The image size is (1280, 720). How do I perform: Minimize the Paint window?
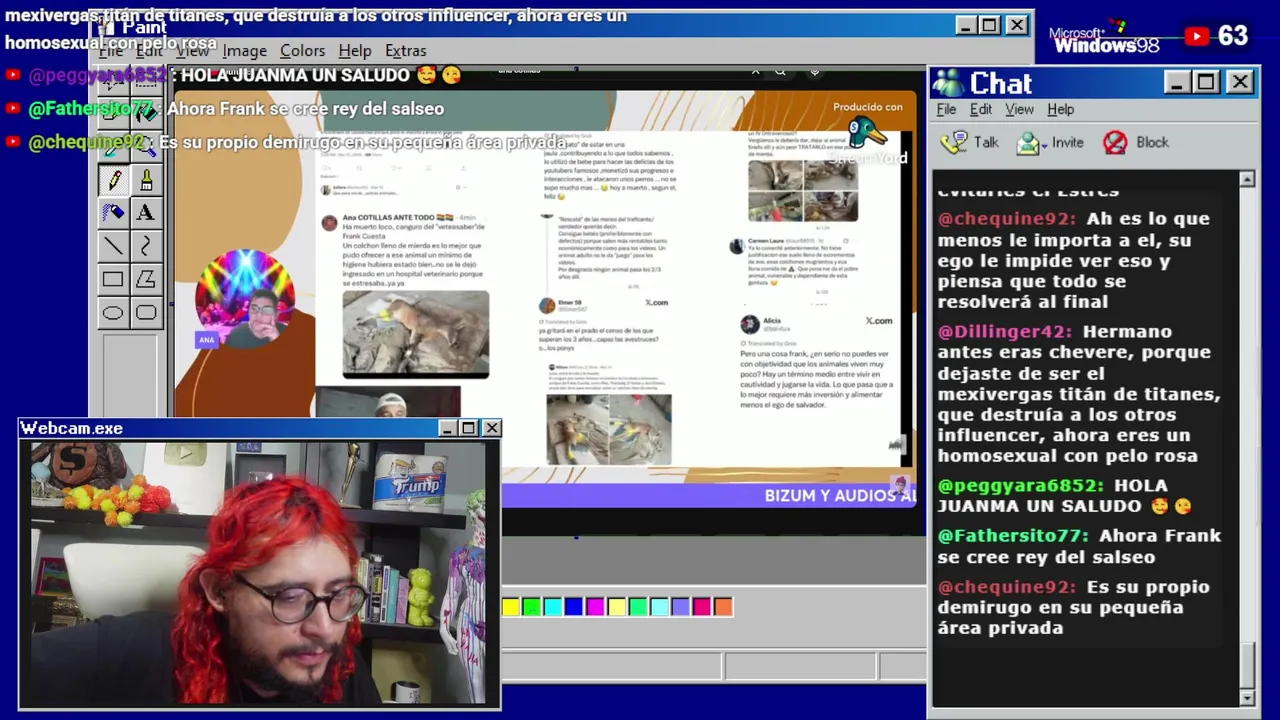point(965,25)
